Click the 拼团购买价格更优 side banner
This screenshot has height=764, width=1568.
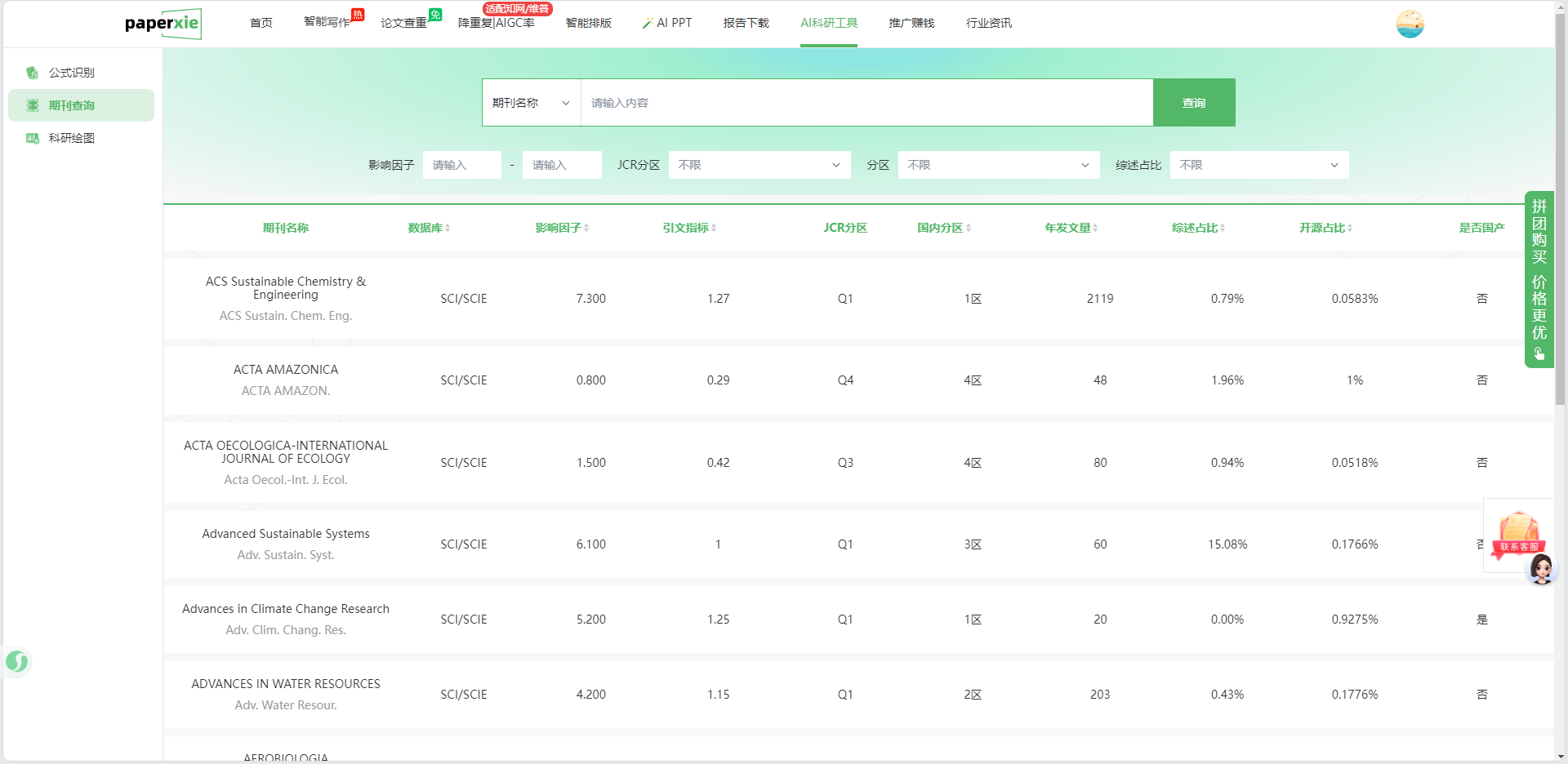(1539, 279)
